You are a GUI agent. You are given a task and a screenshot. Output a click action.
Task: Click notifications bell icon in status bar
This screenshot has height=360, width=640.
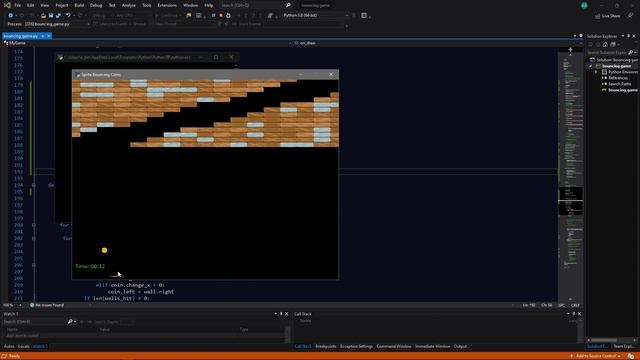(x=631, y=356)
